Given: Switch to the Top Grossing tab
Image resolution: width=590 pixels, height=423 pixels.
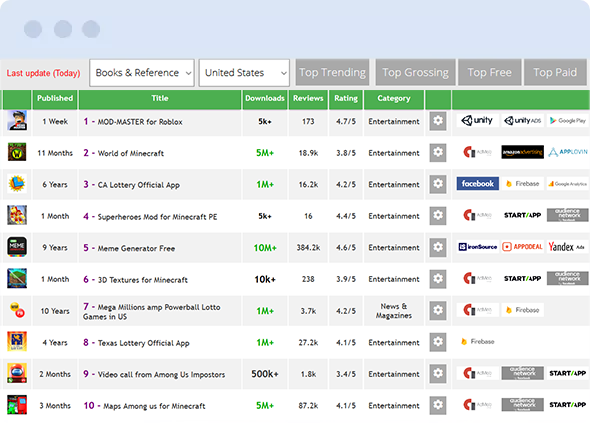Looking at the screenshot, I should (415, 72).
